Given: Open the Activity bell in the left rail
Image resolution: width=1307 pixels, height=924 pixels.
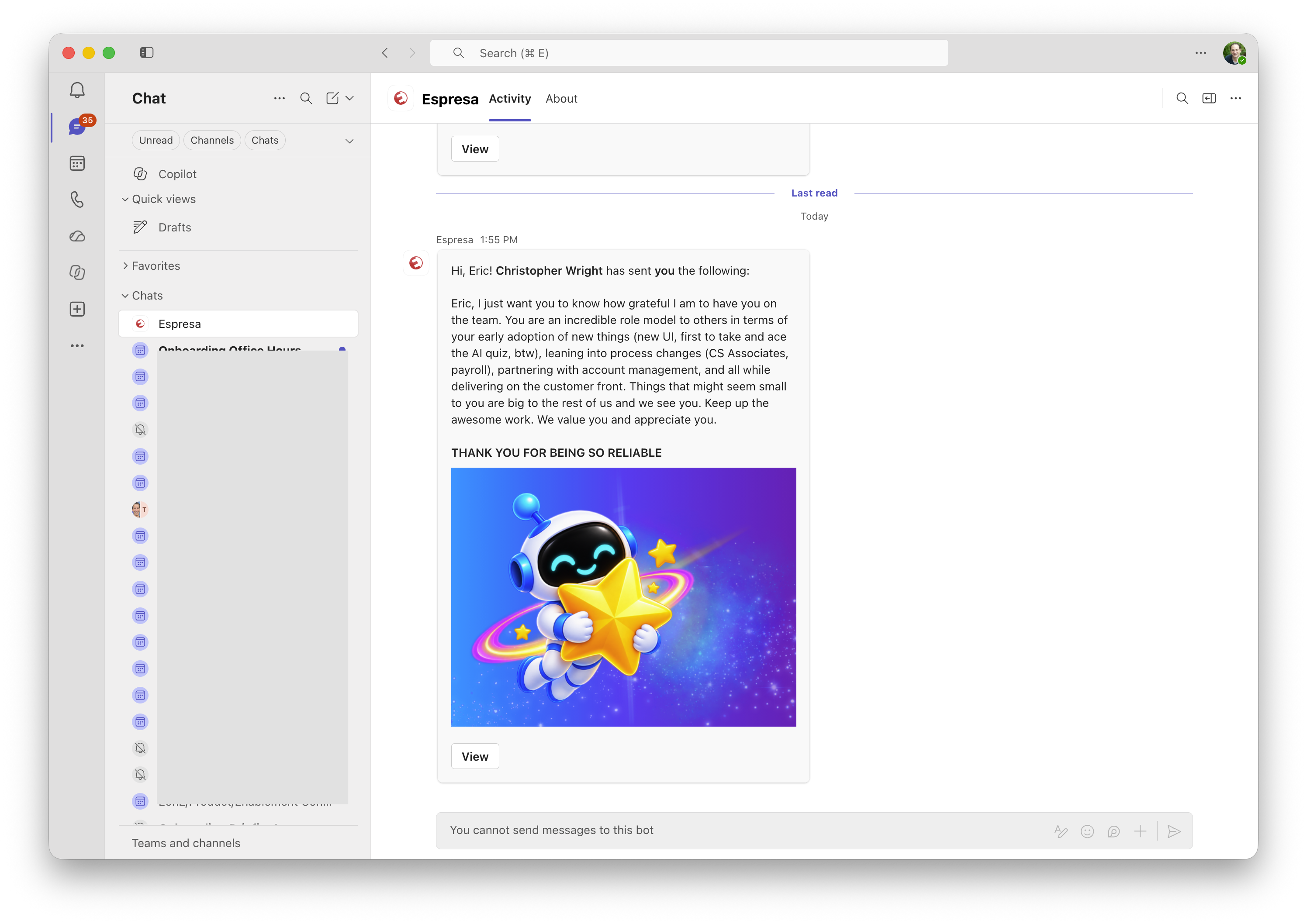Looking at the screenshot, I should tap(77, 90).
